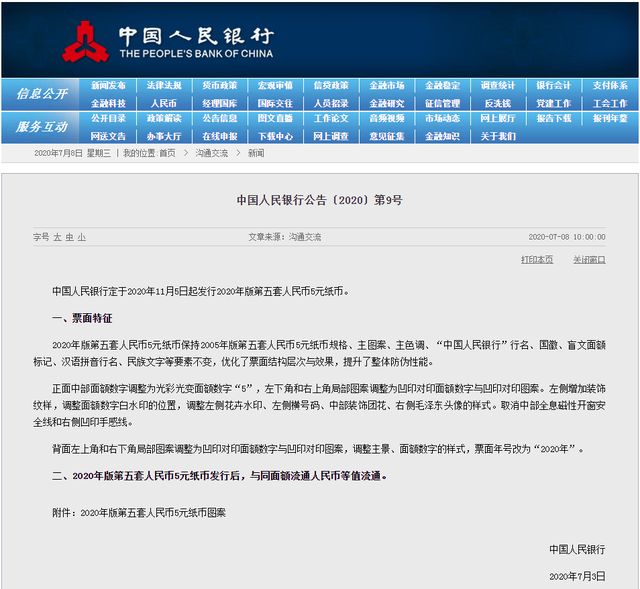The width and height of the screenshot is (640, 589).
Task: Click the People's Bank of China logo
Action: click(x=87, y=40)
